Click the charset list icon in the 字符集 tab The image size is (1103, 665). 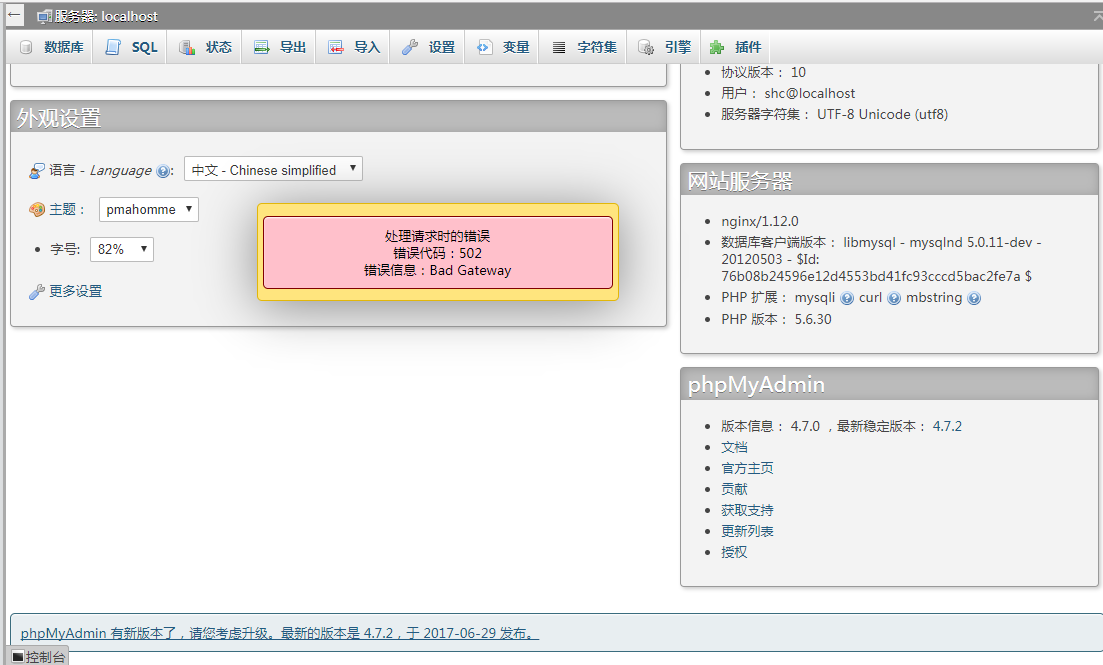tap(559, 47)
